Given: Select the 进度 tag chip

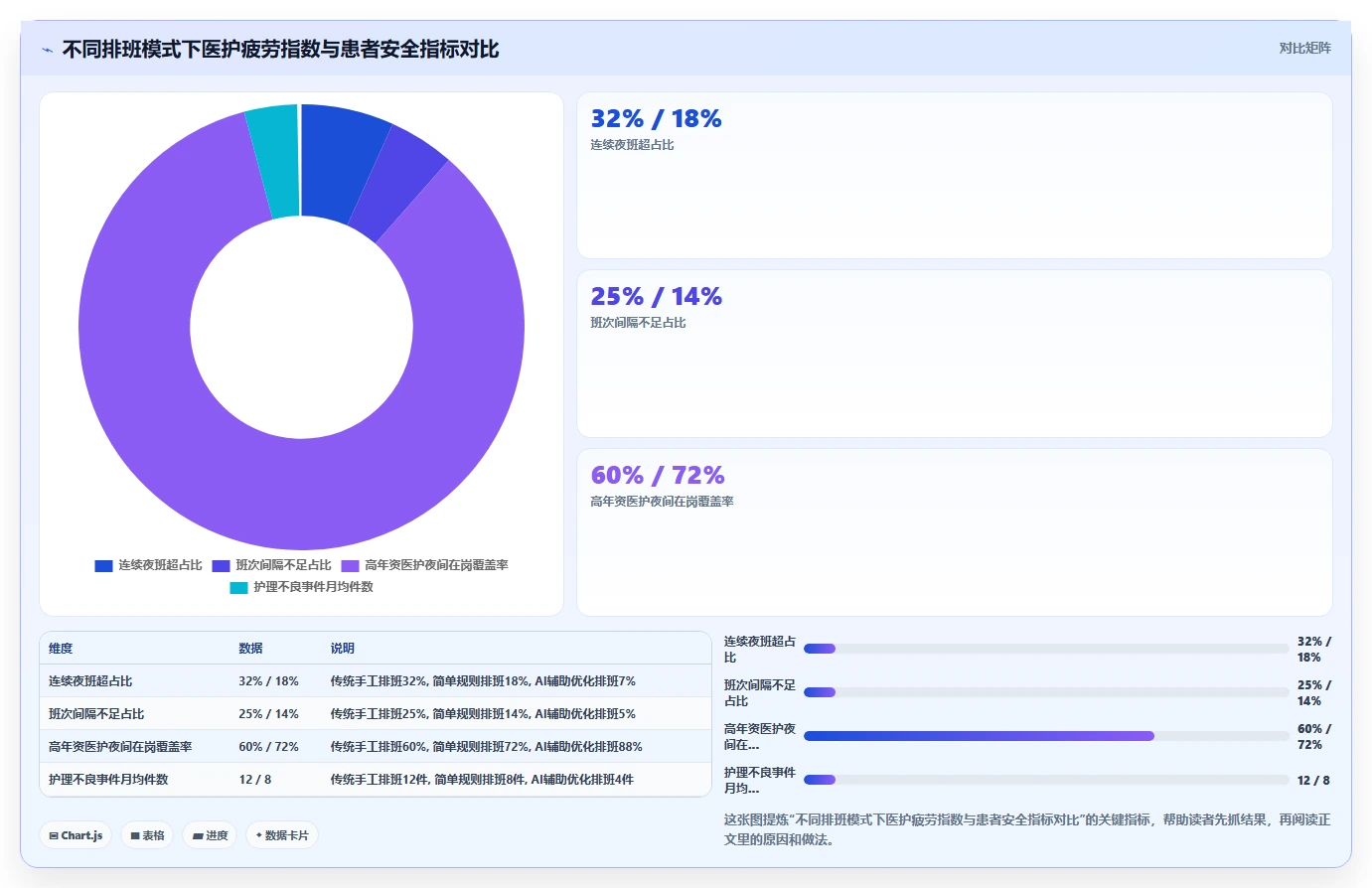Looking at the screenshot, I should (x=211, y=835).
